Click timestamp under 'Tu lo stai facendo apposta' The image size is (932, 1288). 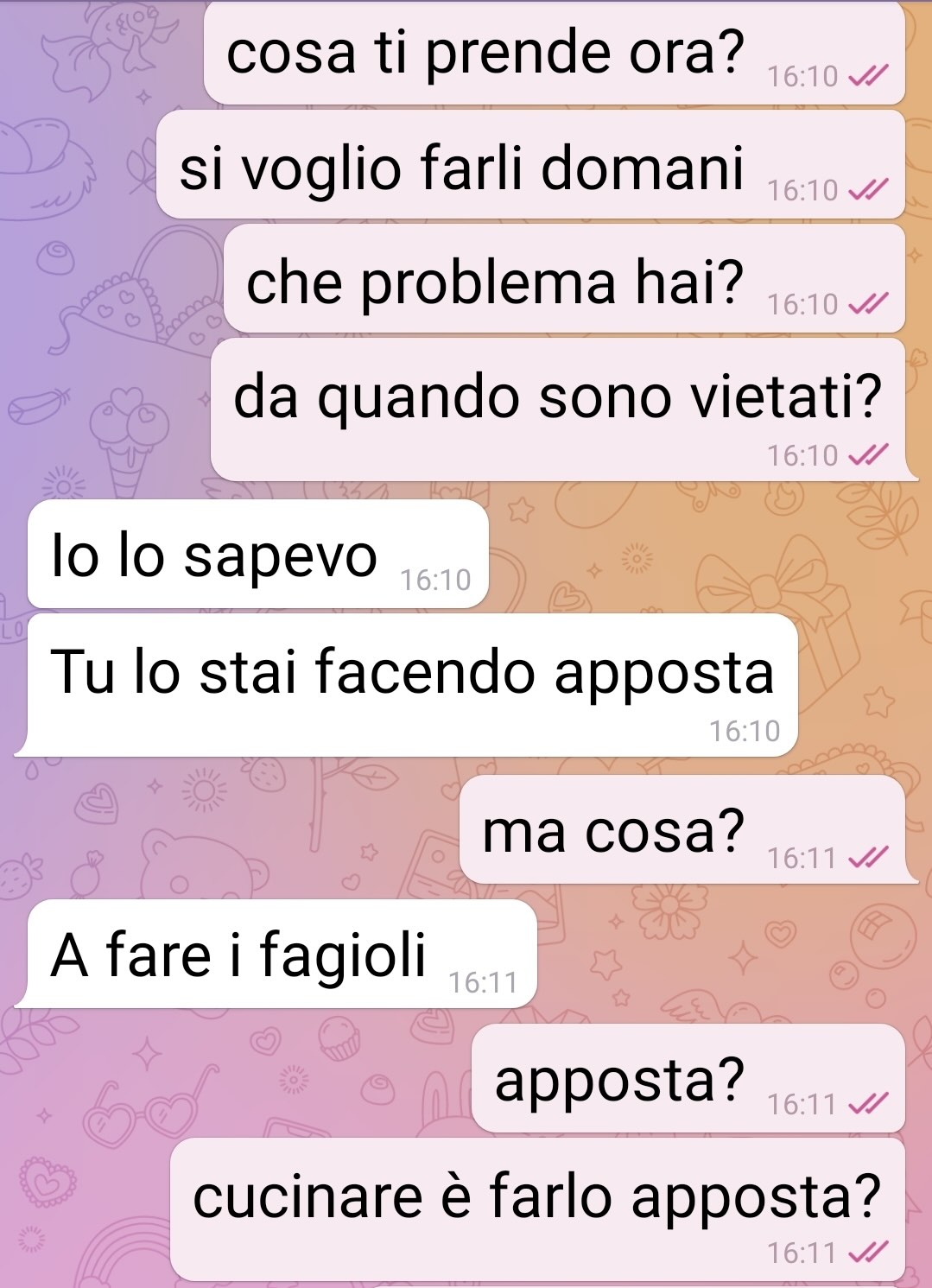(745, 732)
